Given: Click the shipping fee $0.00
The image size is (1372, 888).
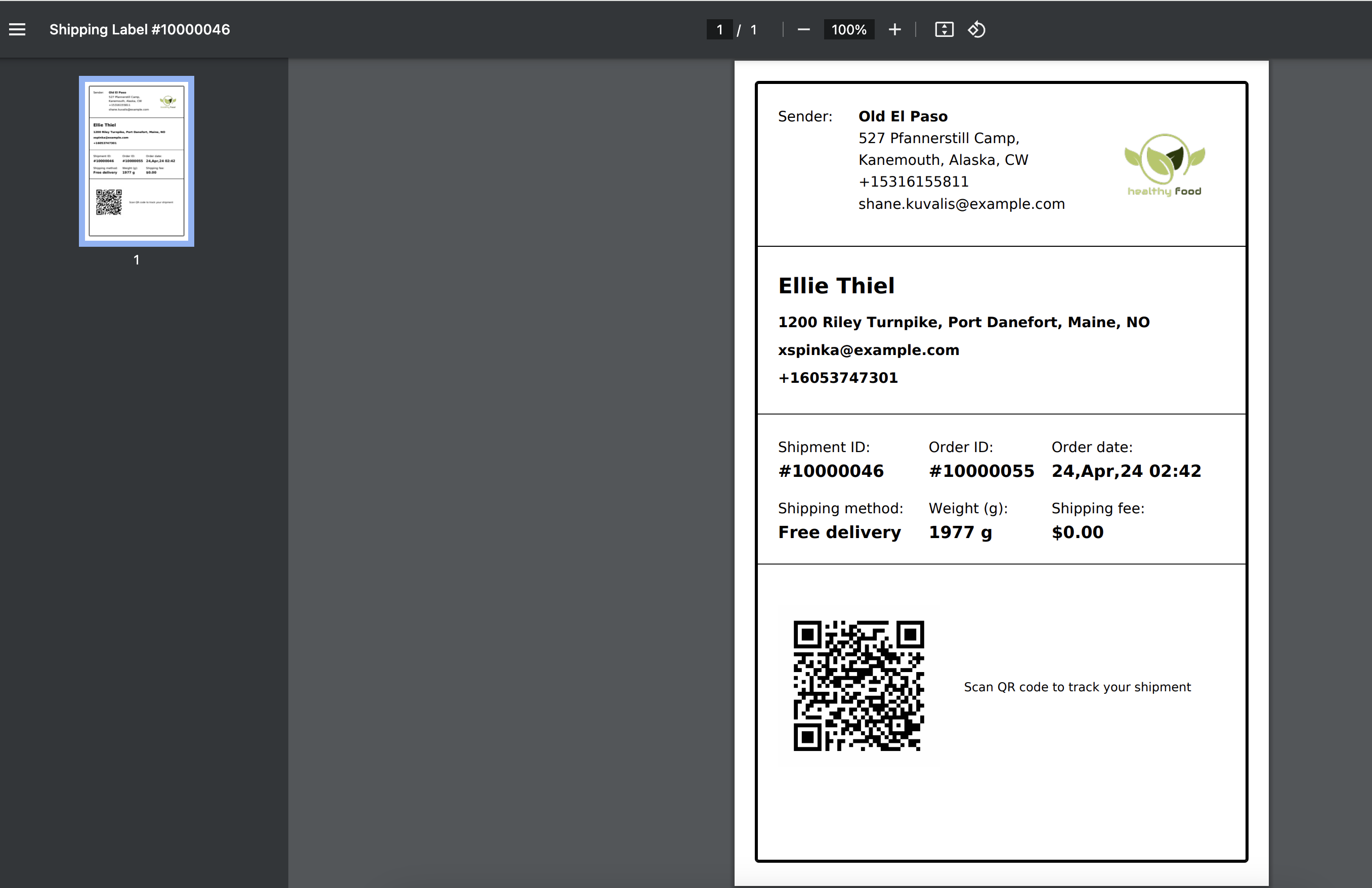Looking at the screenshot, I should coord(1078,532).
